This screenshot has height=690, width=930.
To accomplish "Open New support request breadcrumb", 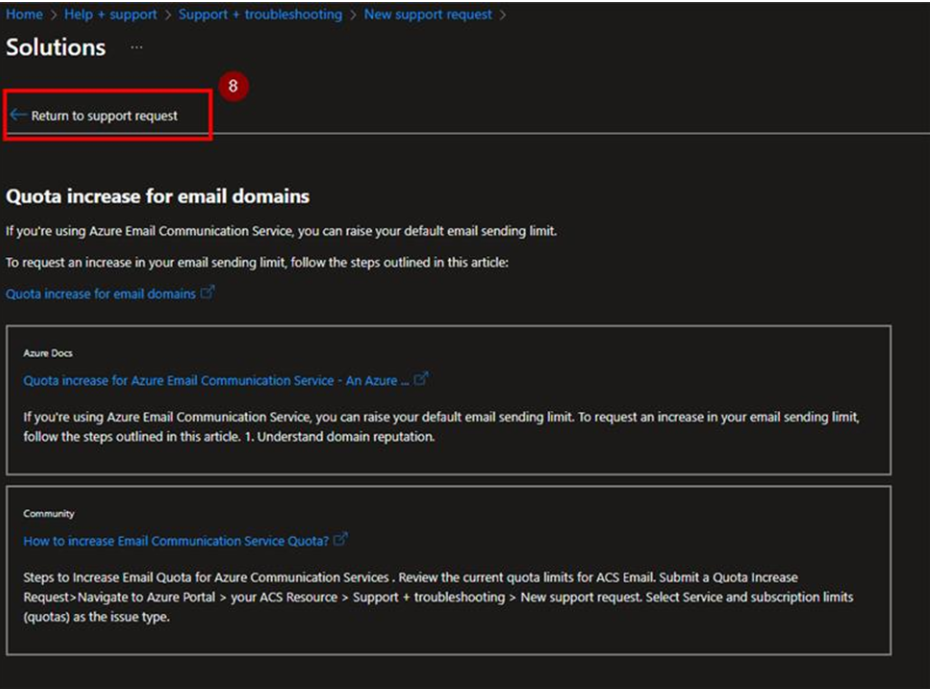I will coord(428,14).
